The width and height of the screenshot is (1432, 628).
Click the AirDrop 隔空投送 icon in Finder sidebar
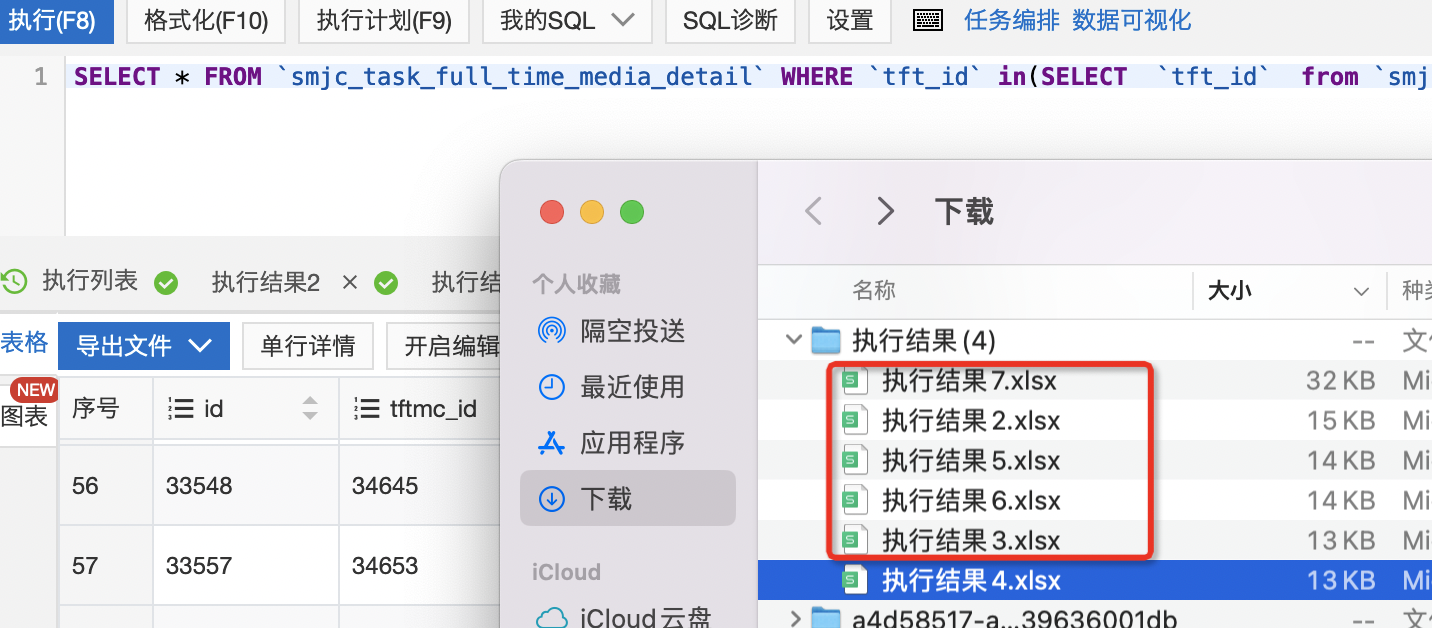pos(551,330)
